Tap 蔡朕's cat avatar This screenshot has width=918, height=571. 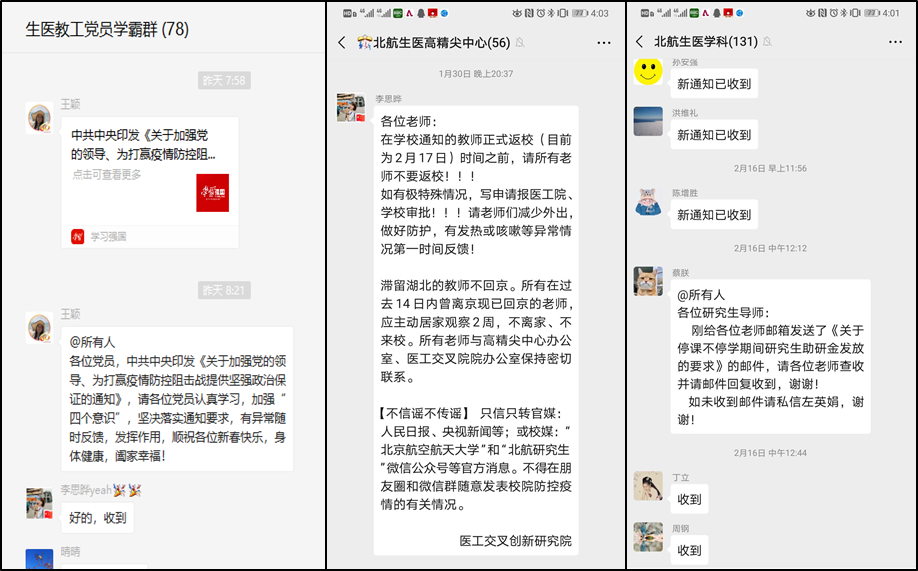point(648,281)
